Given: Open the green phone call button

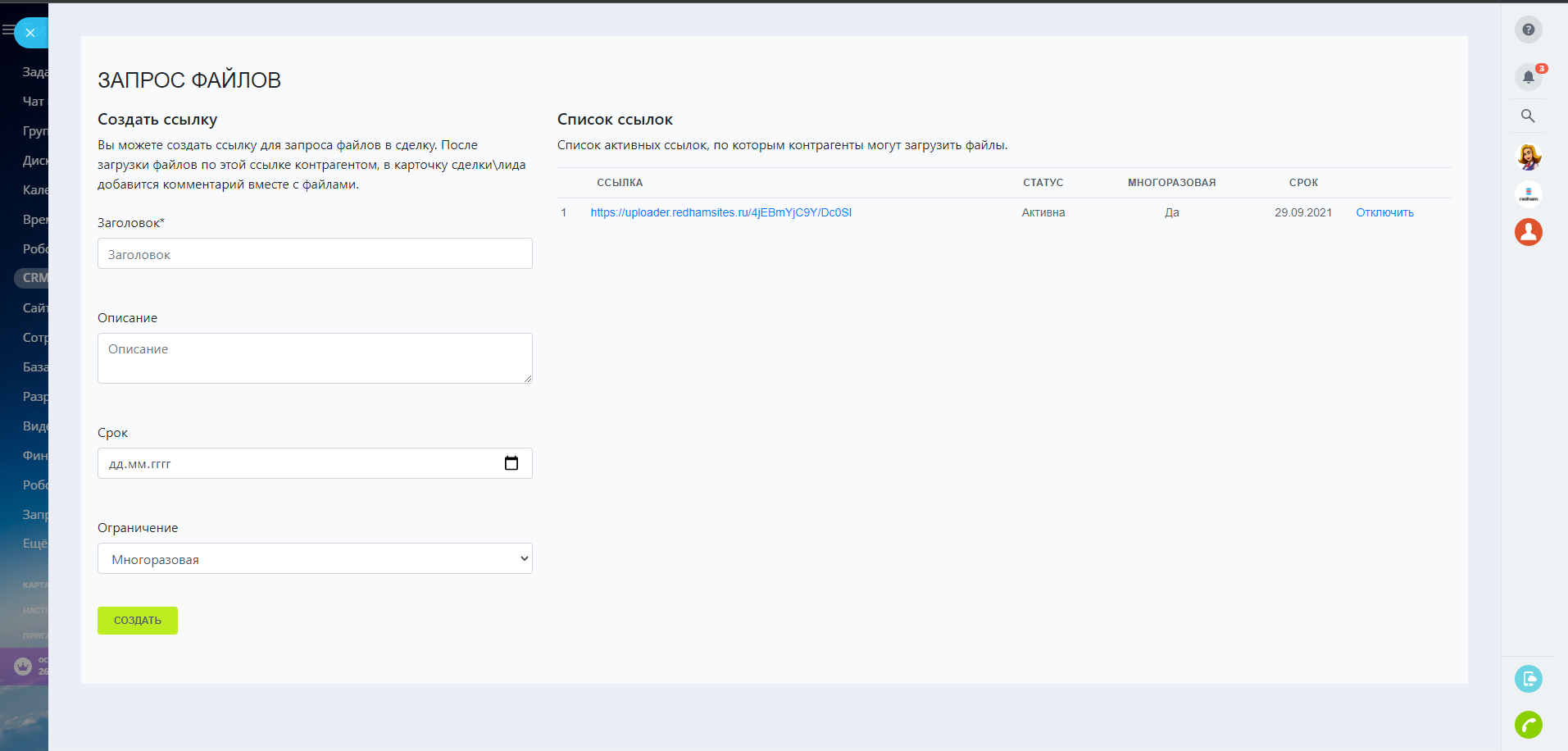Looking at the screenshot, I should tap(1528, 725).
